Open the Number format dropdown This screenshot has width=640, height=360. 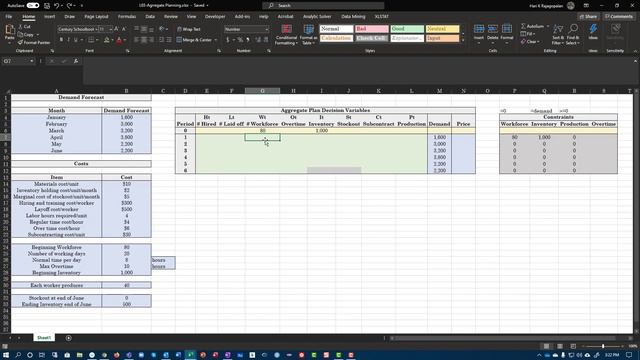[x=267, y=29]
